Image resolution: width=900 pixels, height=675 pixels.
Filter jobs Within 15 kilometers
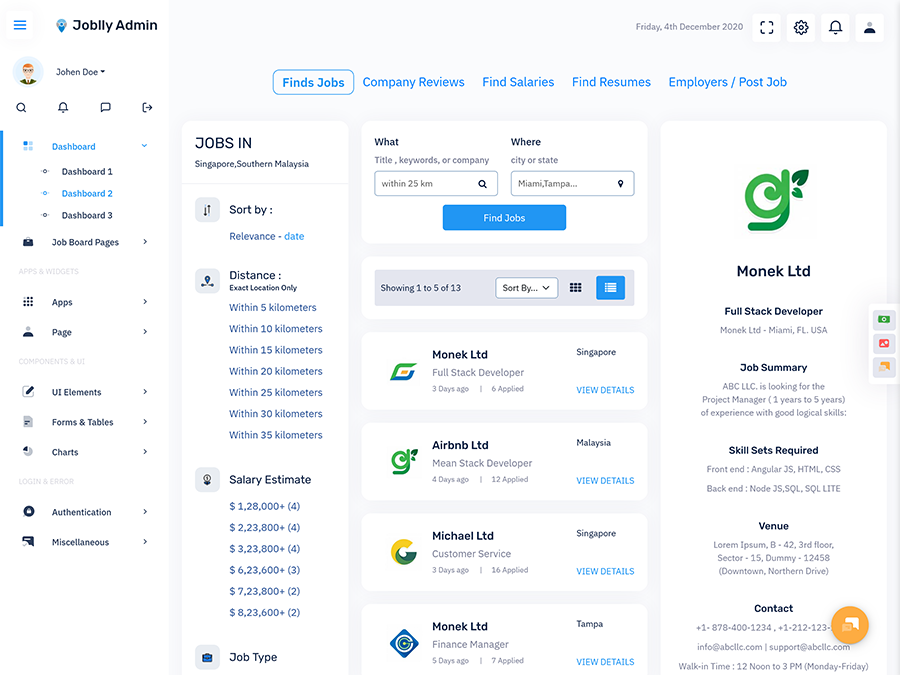(x=276, y=350)
